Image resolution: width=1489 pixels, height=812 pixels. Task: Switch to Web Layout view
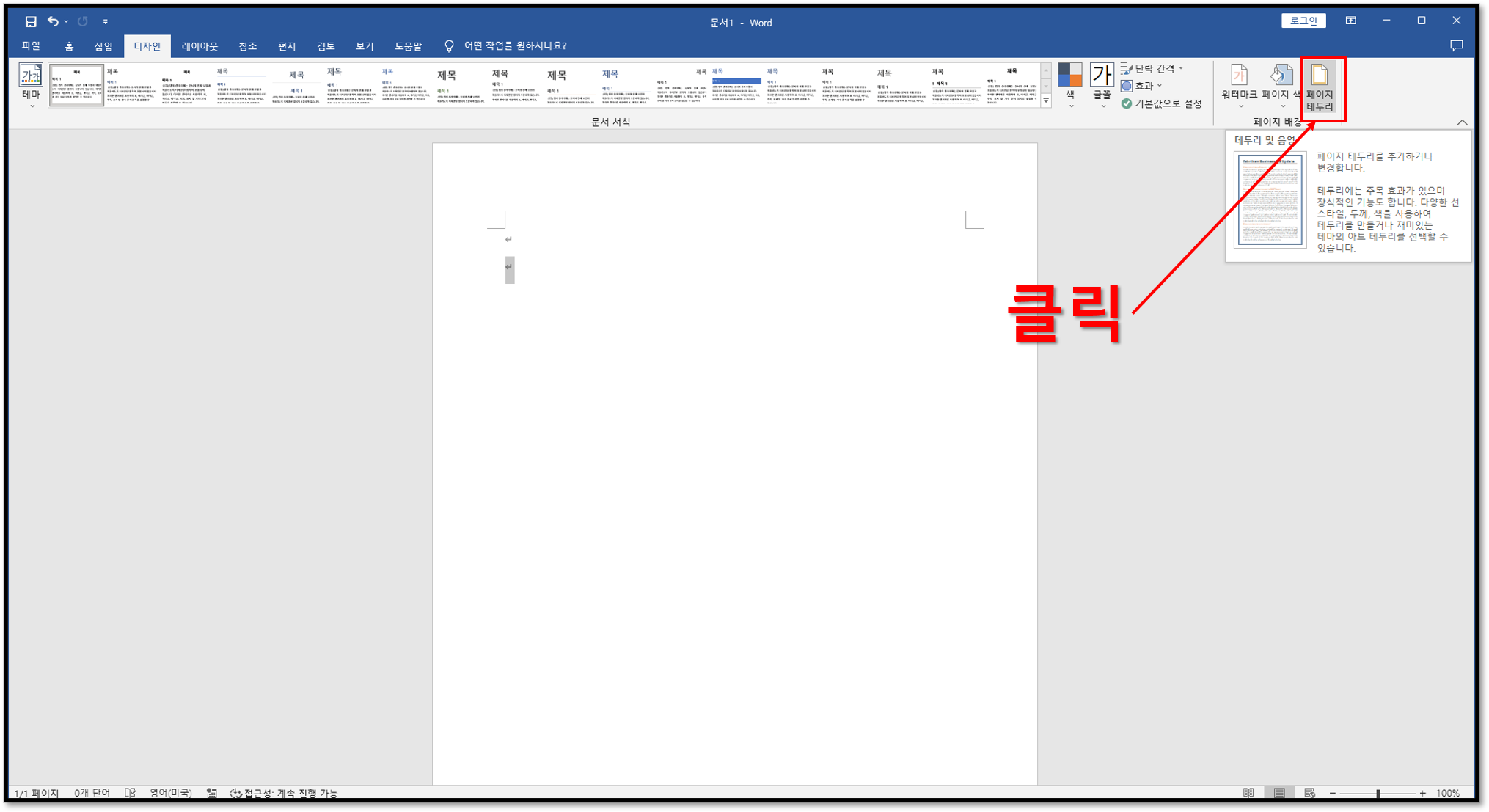coord(1309,793)
